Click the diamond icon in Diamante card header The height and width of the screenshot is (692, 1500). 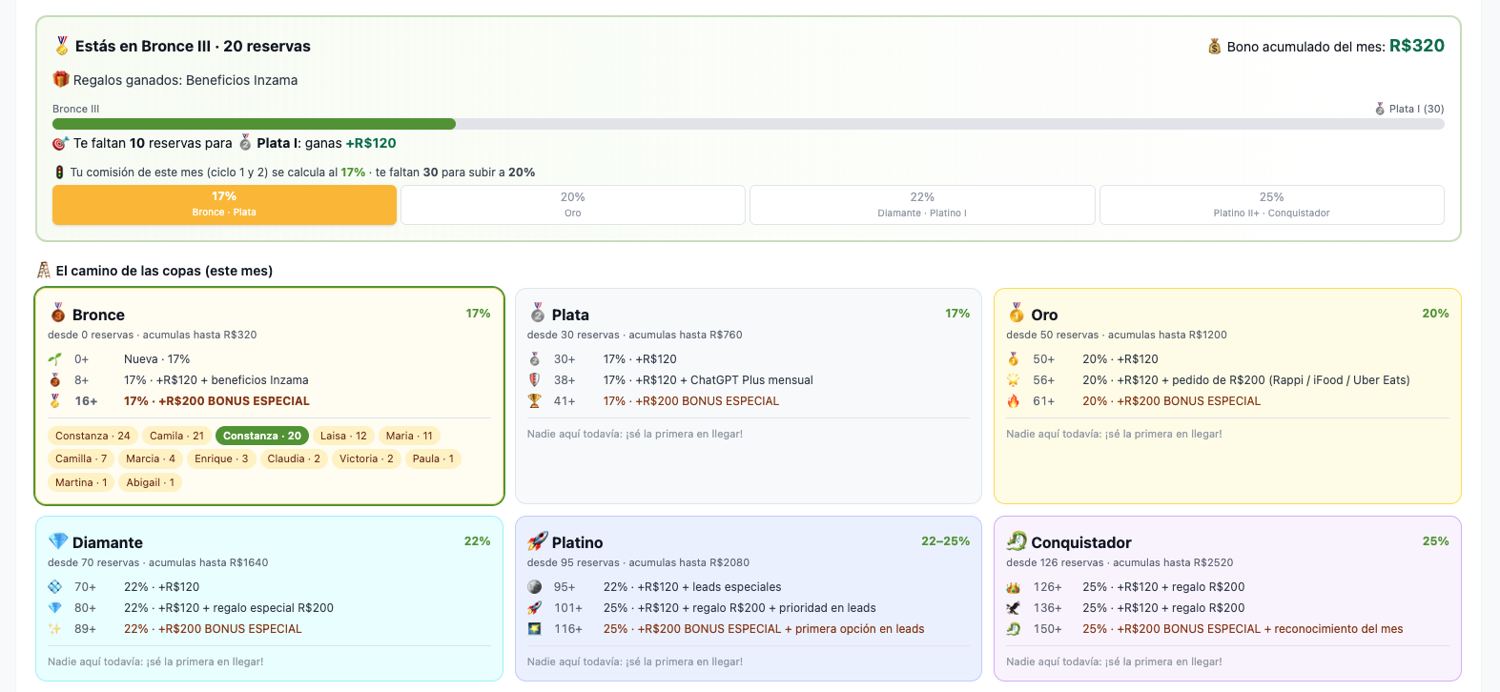58,541
